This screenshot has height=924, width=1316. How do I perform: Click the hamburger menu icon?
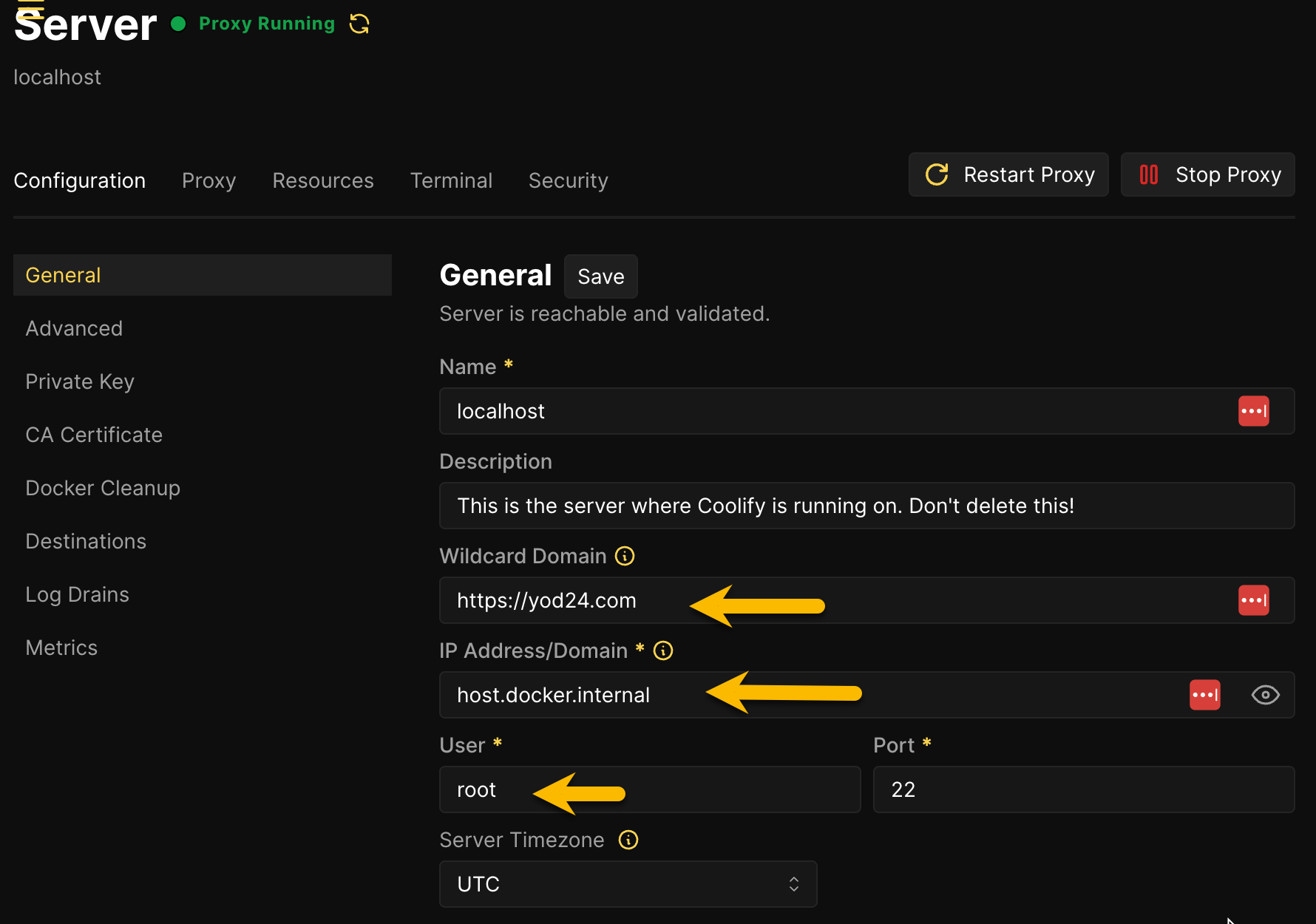click(30, 7)
